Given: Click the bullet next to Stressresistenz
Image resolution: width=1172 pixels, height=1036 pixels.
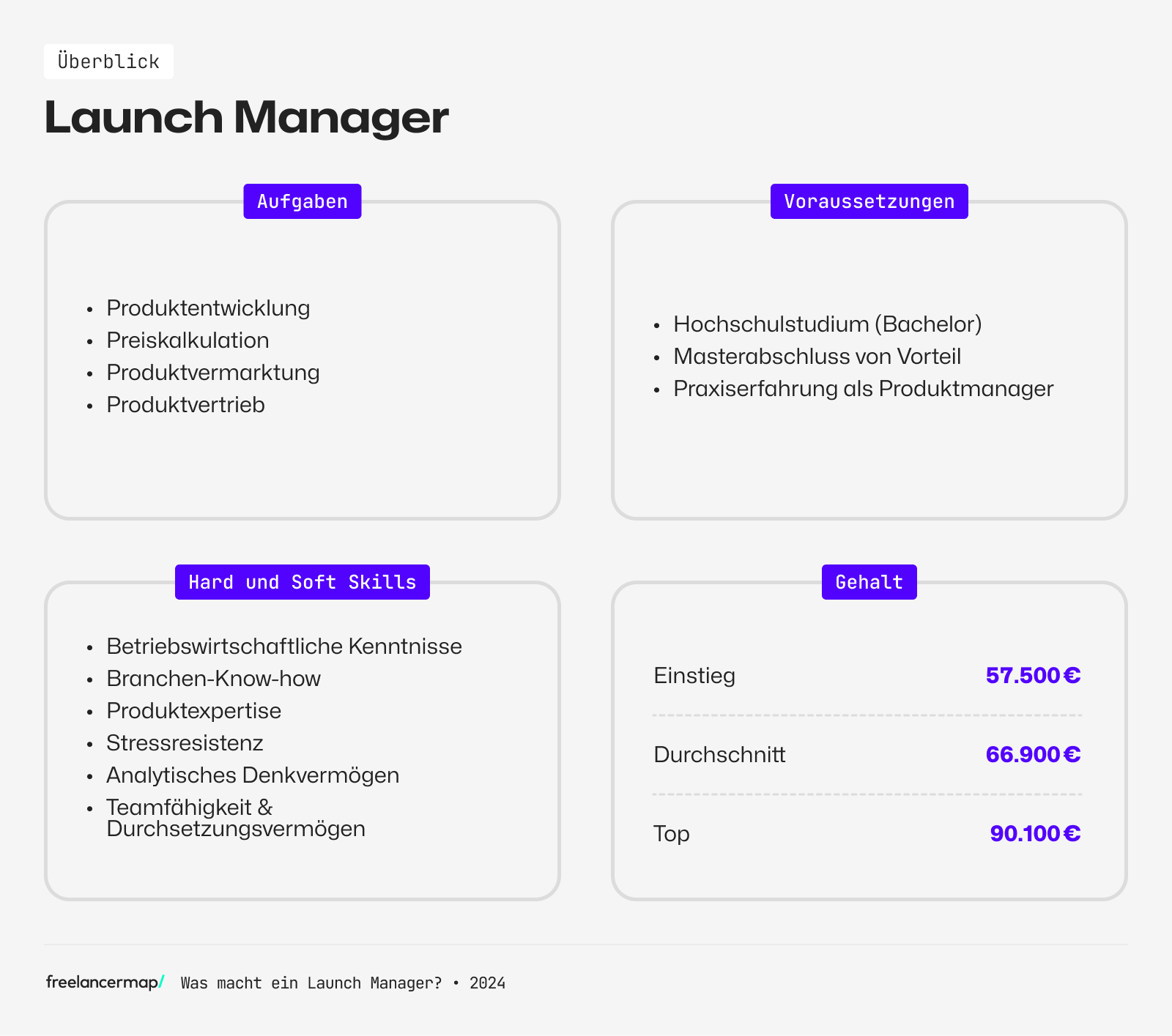Looking at the screenshot, I should coord(89,744).
